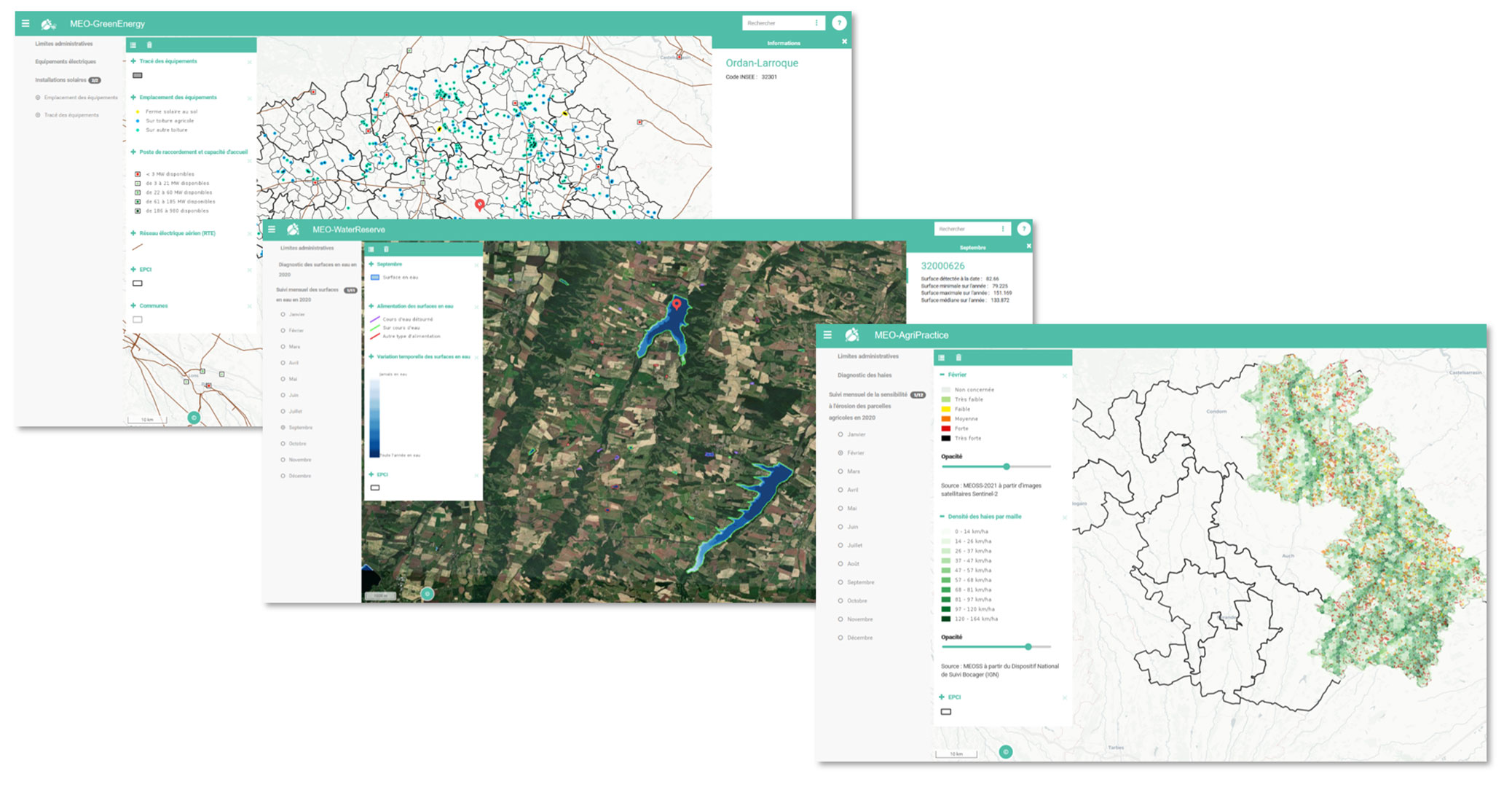This screenshot has width=1512, height=787.
Task: Select Mars radio button in AgriPractice
Action: point(840,471)
